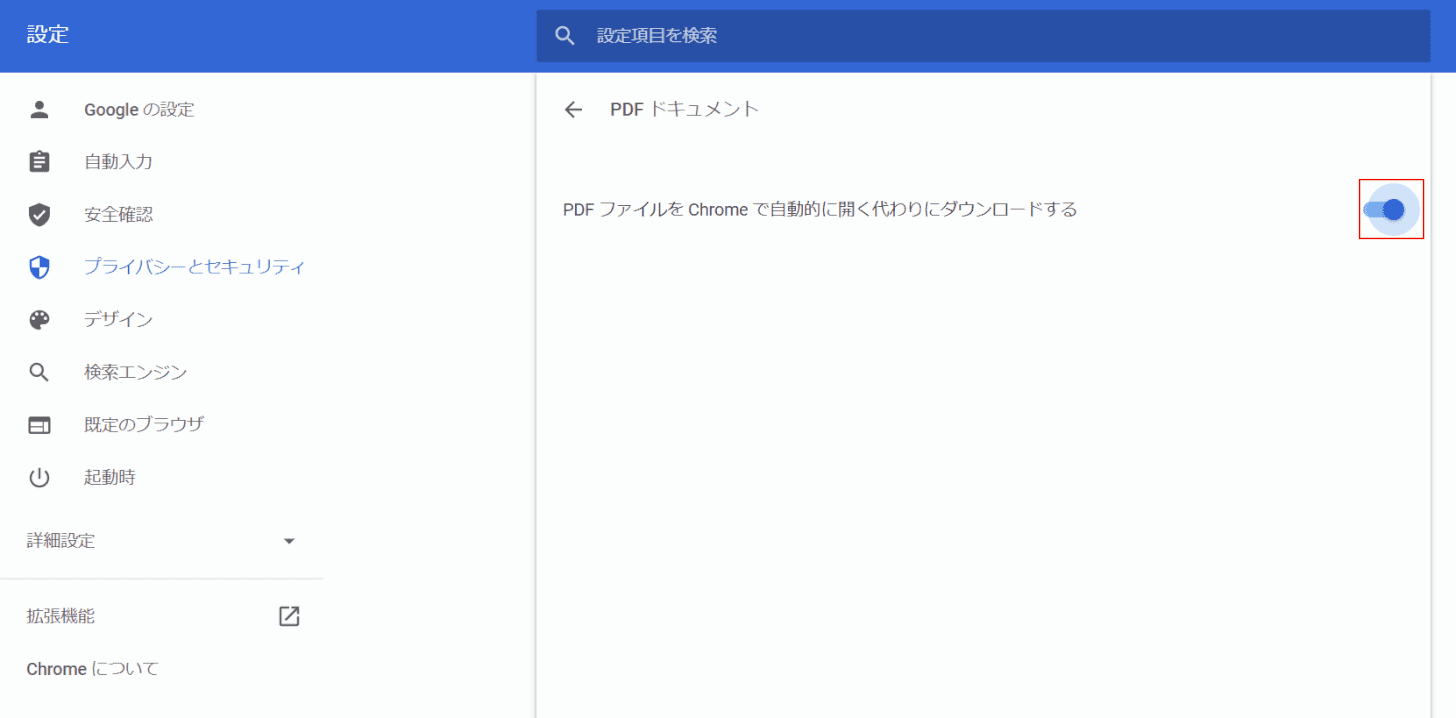Click the 設定 title in the header
Image resolution: width=1456 pixels, height=718 pixels.
48,35
